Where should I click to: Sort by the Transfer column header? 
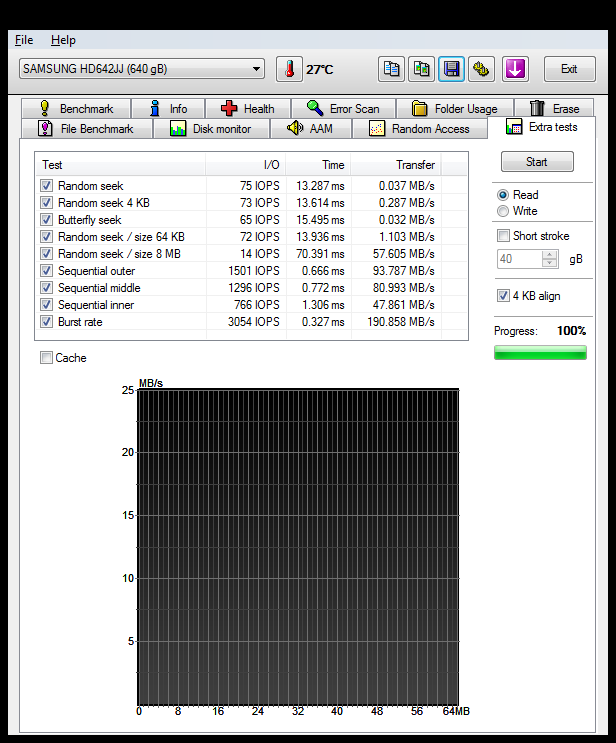click(396, 165)
